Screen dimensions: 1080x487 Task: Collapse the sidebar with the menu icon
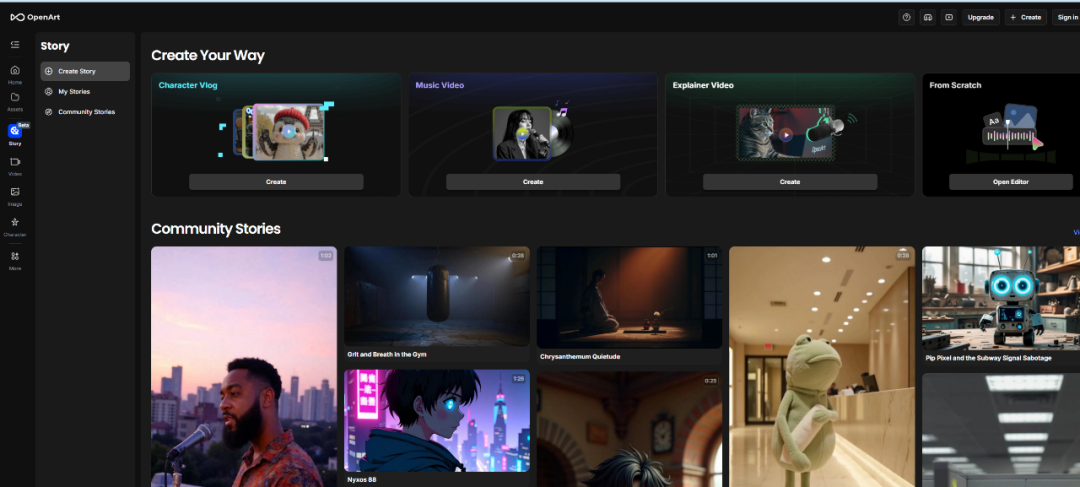15,45
